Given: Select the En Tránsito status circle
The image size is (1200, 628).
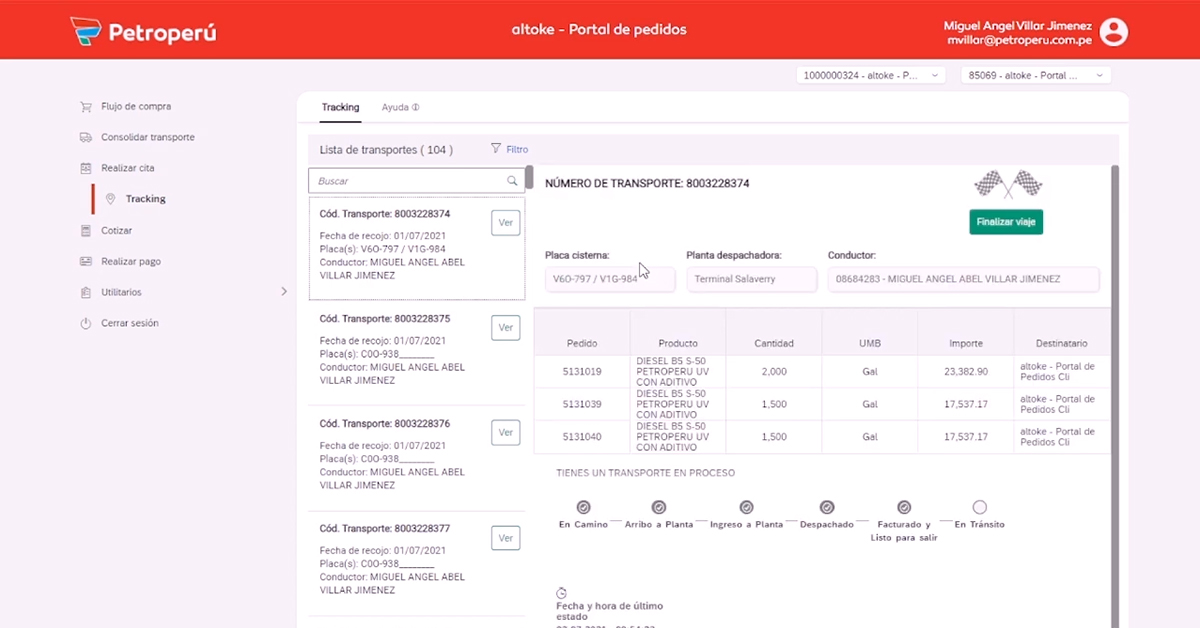Looking at the screenshot, I should click(x=979, y=507).
